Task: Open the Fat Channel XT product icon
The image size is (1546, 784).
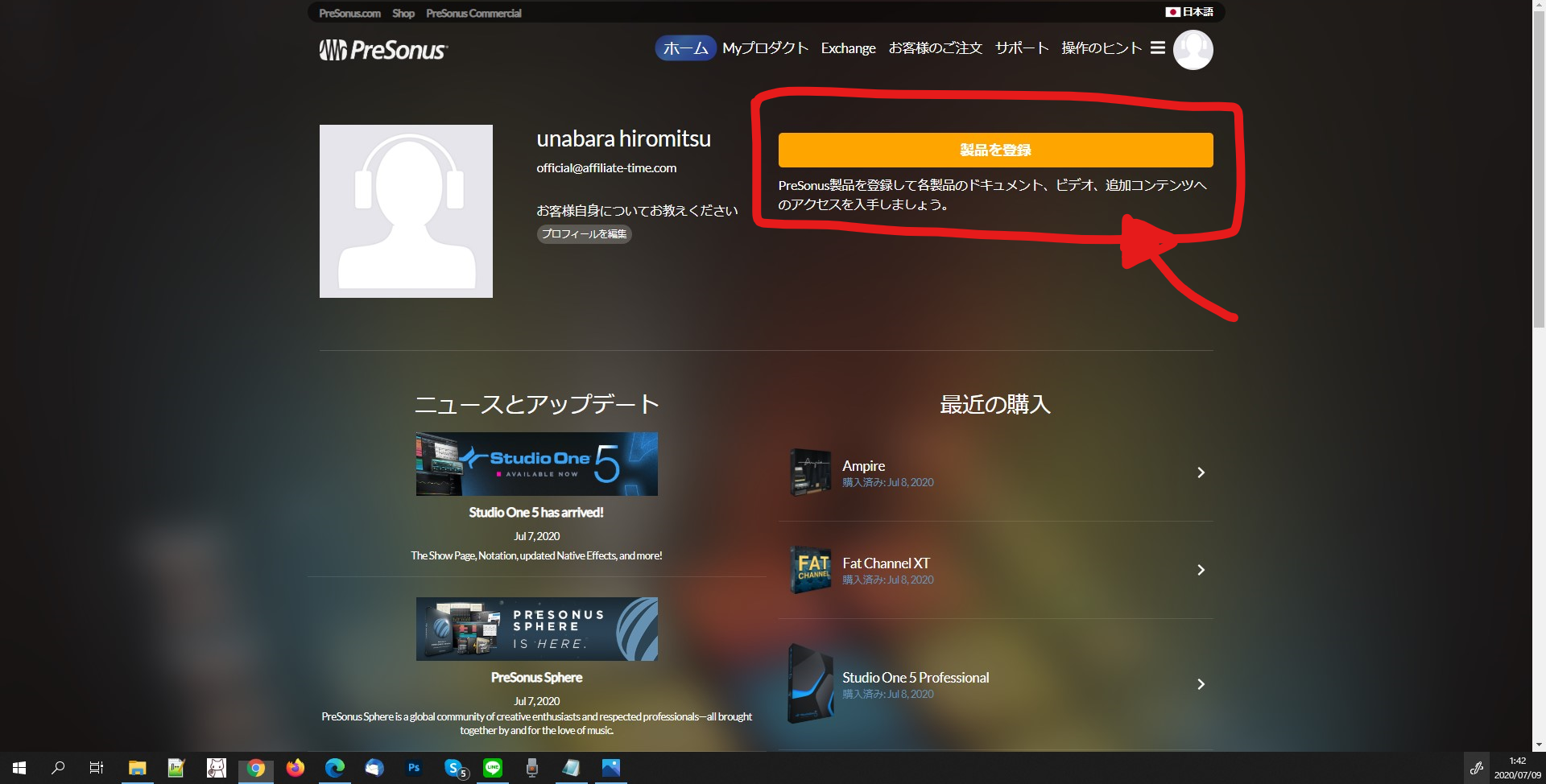Action: pos(810,570)
